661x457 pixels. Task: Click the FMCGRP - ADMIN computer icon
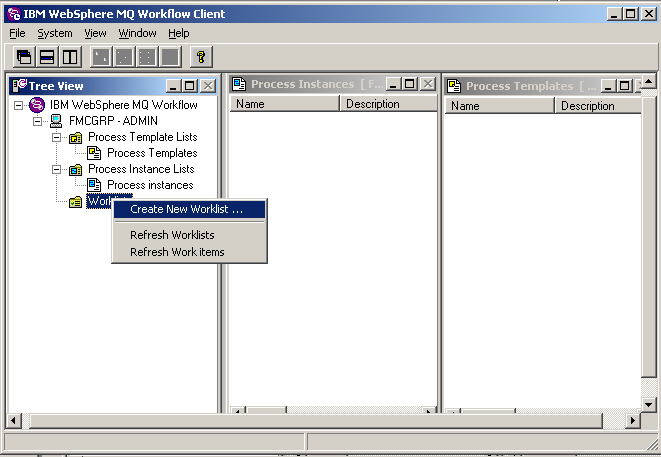[56, 121]
